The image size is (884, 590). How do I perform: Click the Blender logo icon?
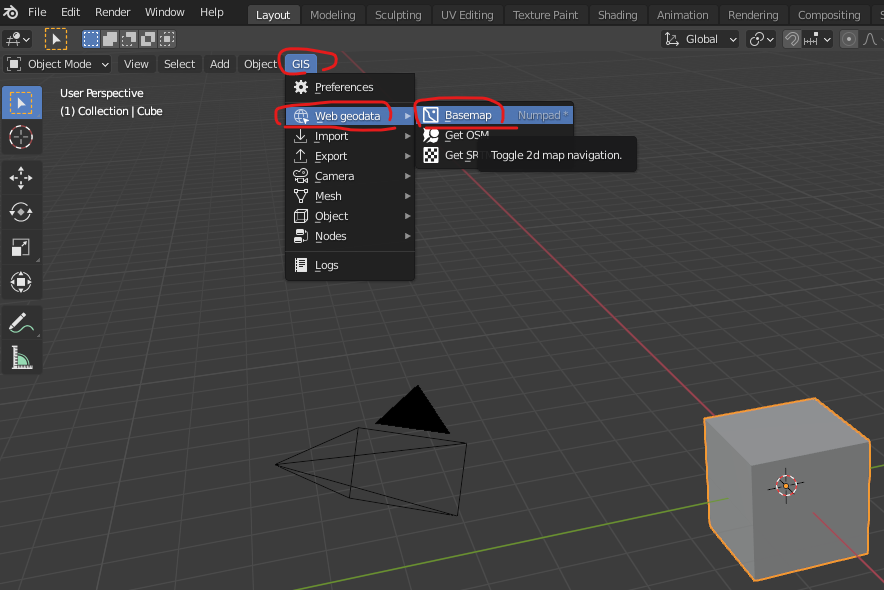(10, 12)
